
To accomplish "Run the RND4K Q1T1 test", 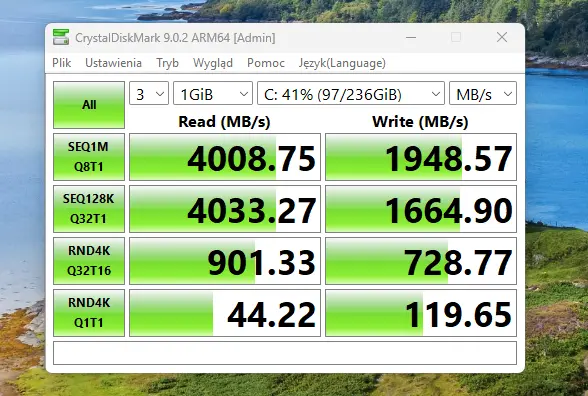I will click(89, 313).
